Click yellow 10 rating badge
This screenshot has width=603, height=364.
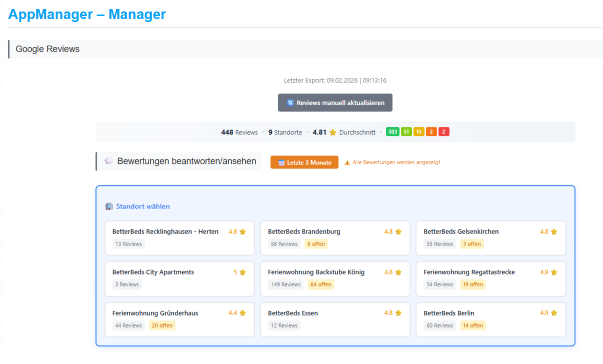419,132
